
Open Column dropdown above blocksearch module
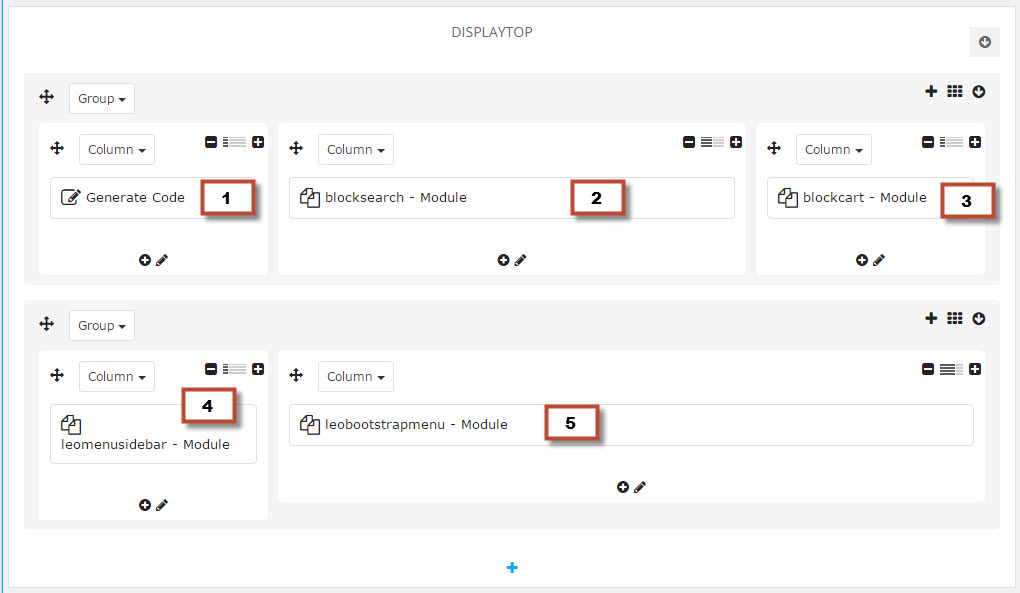[356, 150]
